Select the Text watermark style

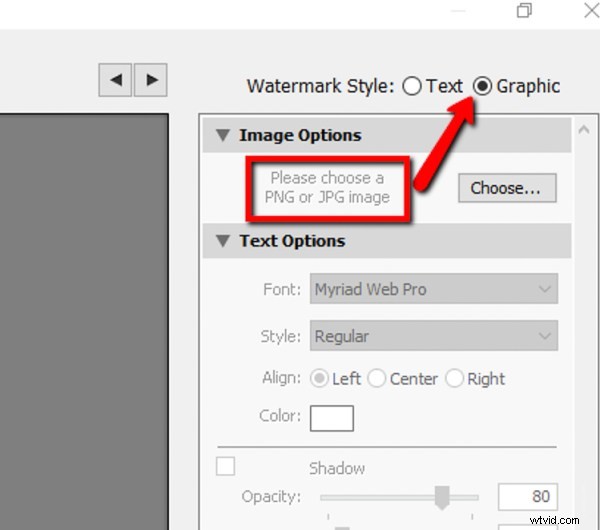[x=412, y=86]
